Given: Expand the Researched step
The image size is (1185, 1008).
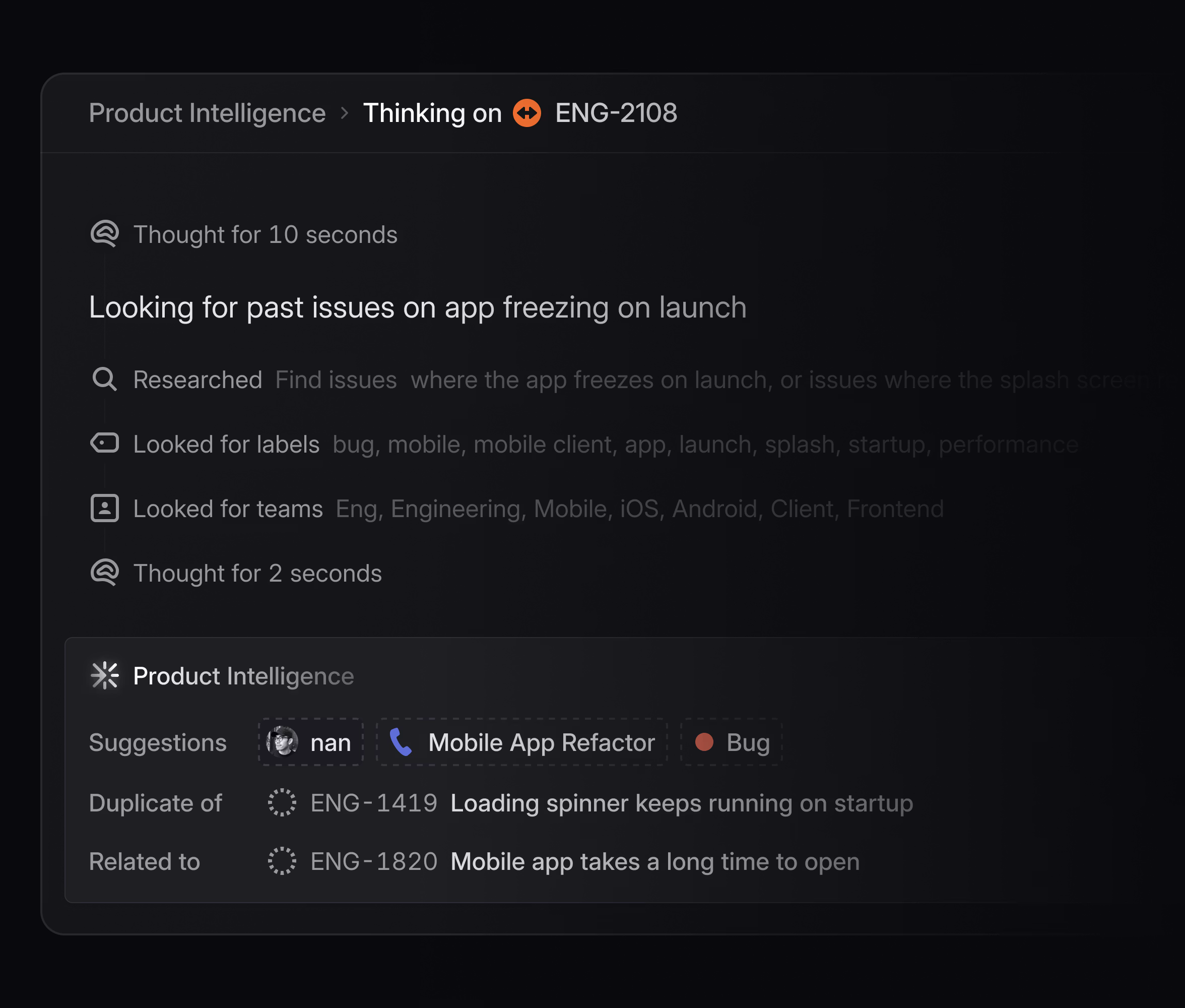Looking at the screenshot, I should pos(197,380).
